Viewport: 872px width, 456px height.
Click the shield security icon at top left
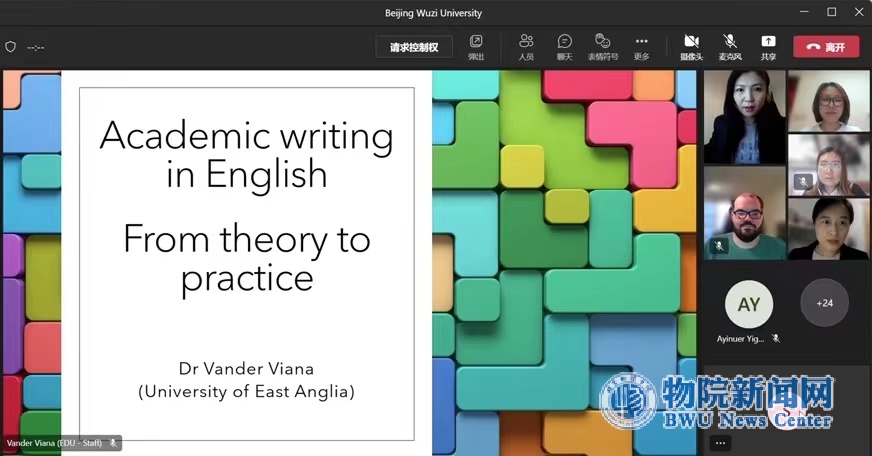pos(11,47)
